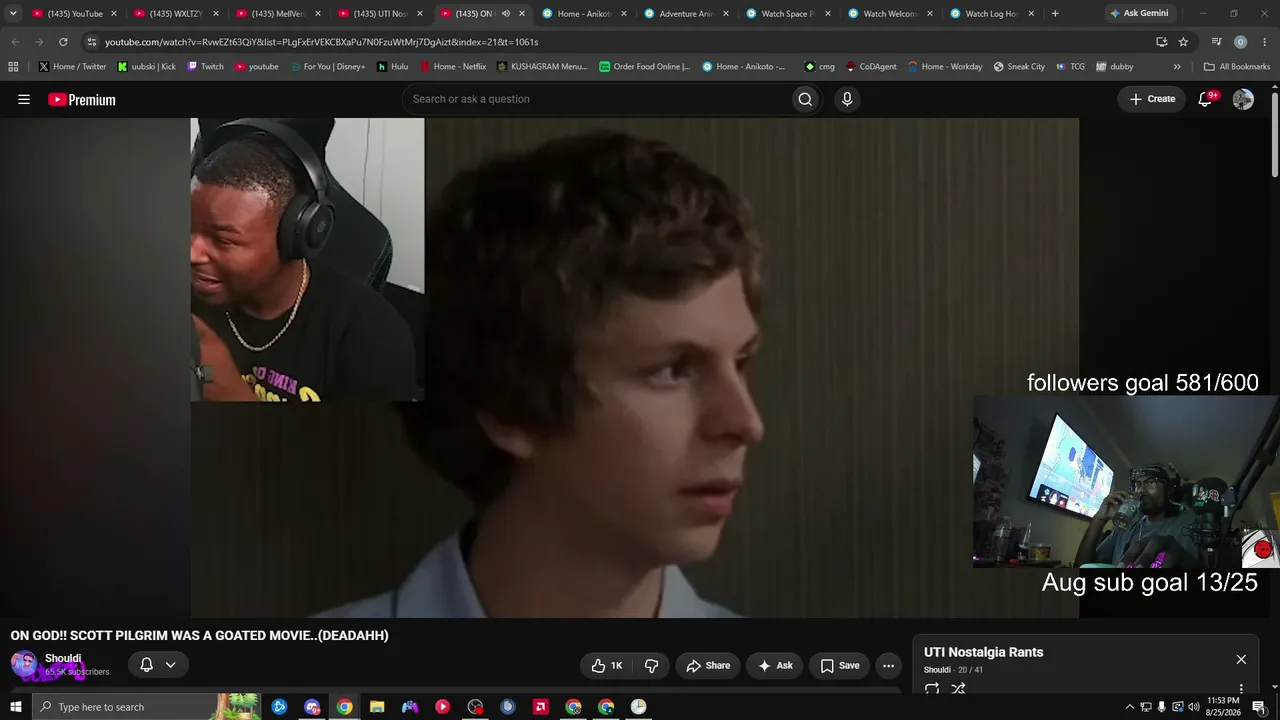Open the Hulu bookmark
1280x720 pixels.
point(393,67)
